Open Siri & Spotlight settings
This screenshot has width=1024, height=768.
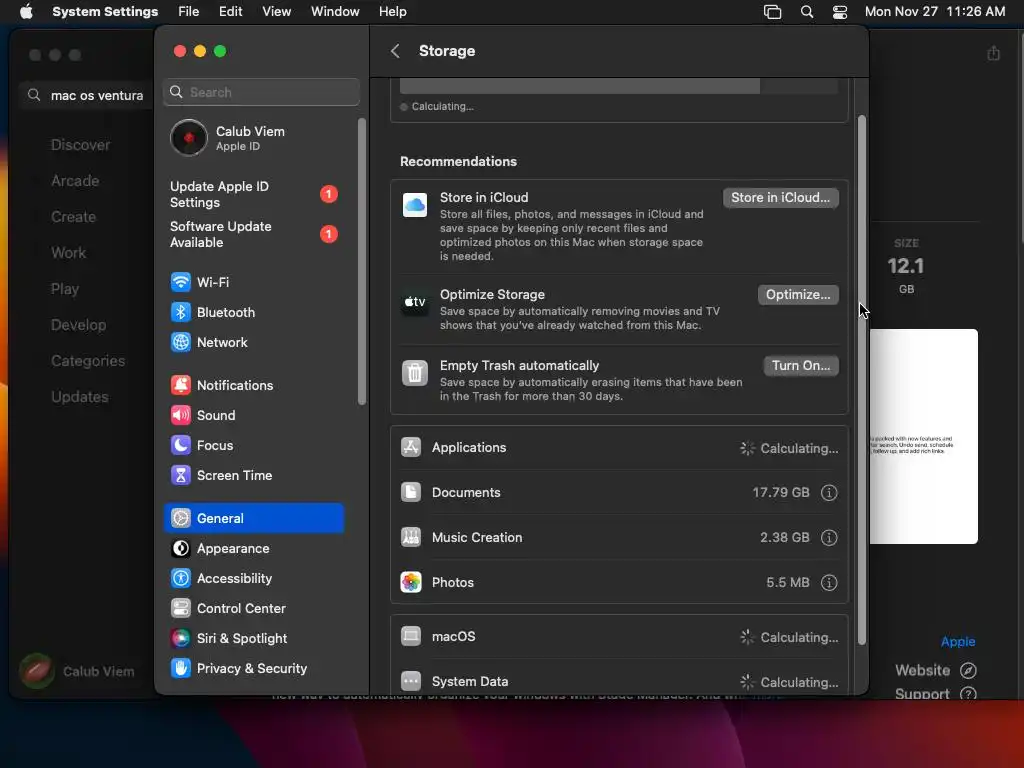[253, 639]
